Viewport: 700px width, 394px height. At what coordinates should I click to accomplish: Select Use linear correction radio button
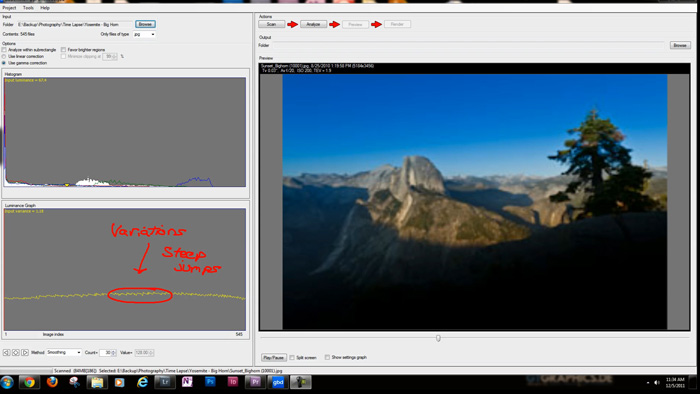tap(4, 57)
